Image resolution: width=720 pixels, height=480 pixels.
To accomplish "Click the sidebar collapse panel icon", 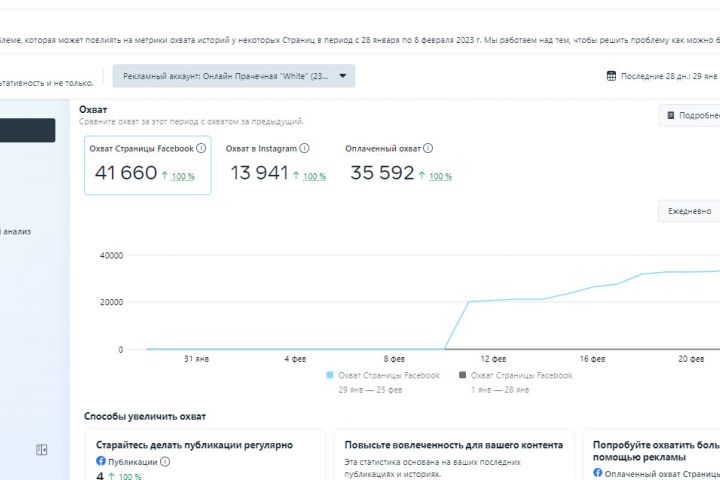I will (x=42, y=450).
